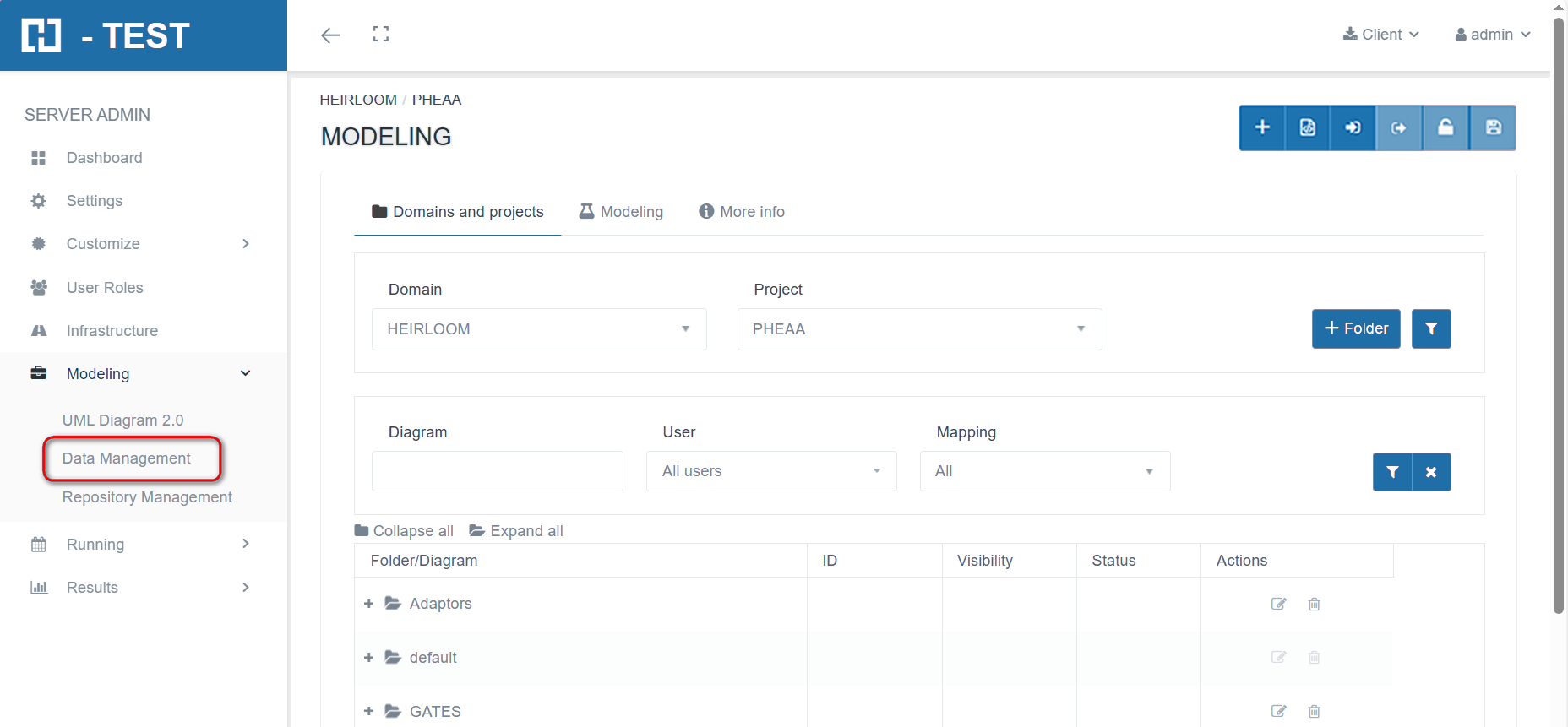The width and height of the screenshot is (1568, 727).
Task: Click the Diagram text input field
Action: [497, 471]
